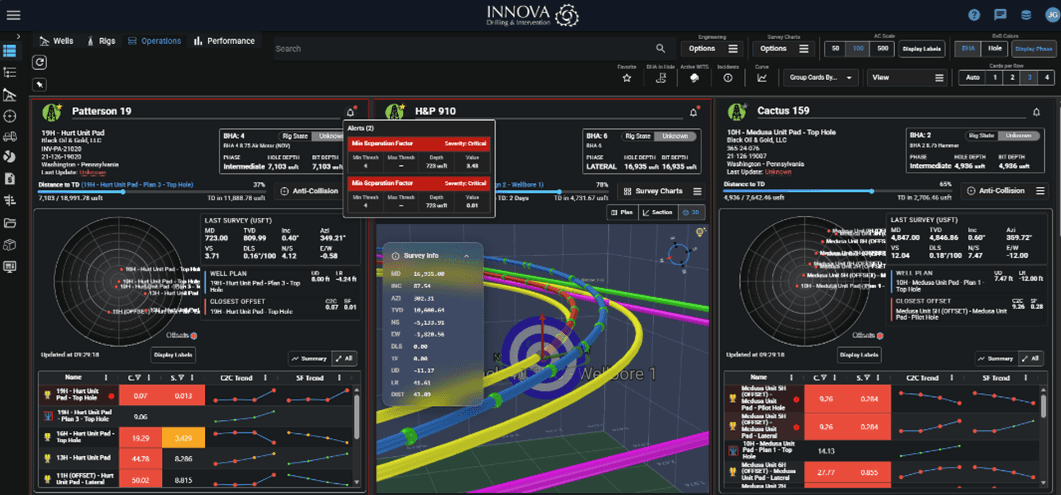Switch to the Wells tab
Screen dimensions: 1061x495
(x=57, y=41)
